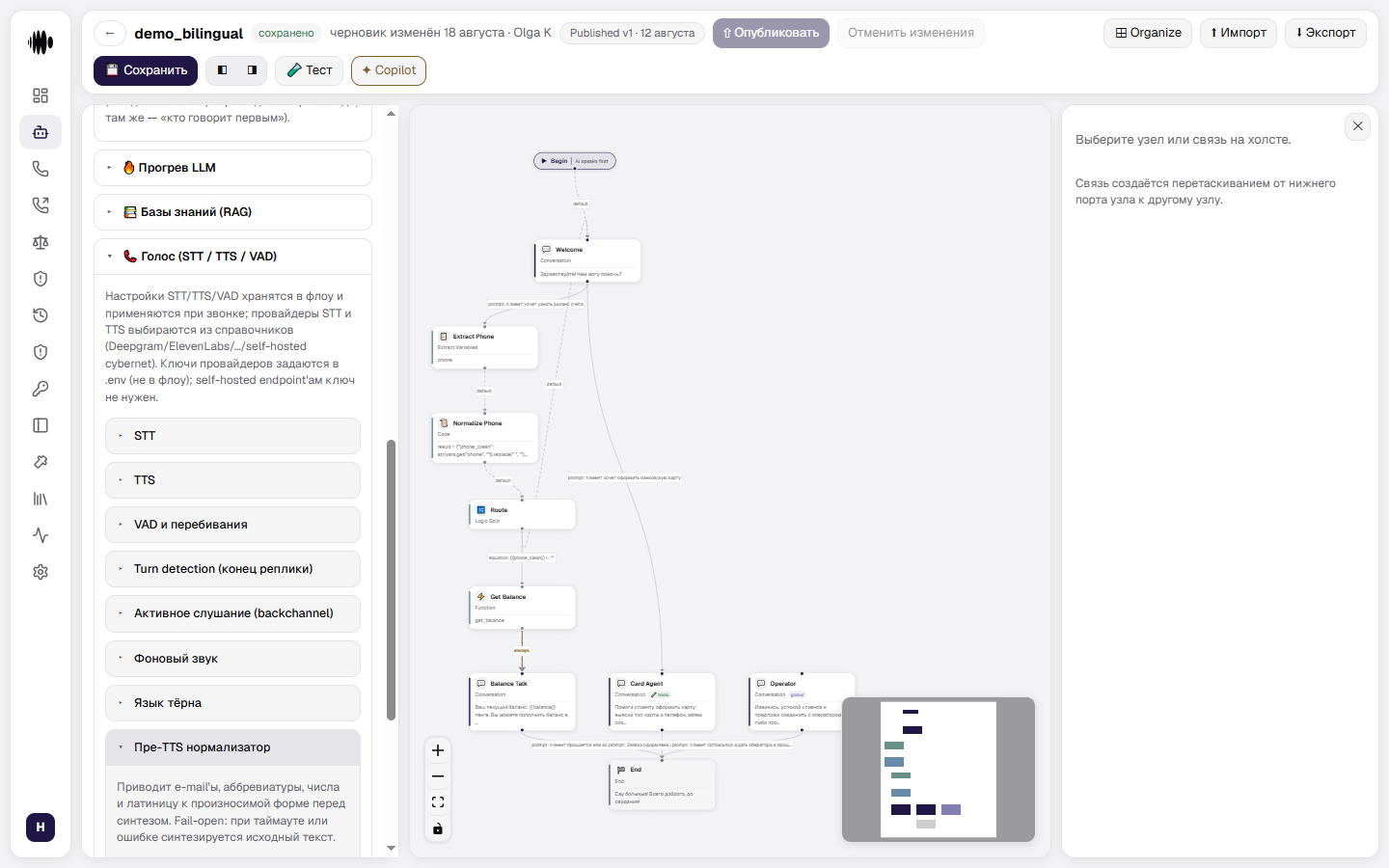Expand the Фоновый звук subsection
Screen dimensions: 1389x868
point(232,659)
